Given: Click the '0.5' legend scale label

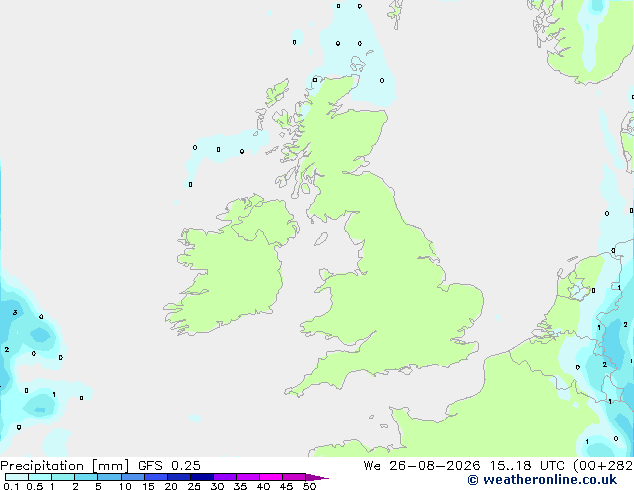Looking at the screenshot, I should (x=34, y=486).
